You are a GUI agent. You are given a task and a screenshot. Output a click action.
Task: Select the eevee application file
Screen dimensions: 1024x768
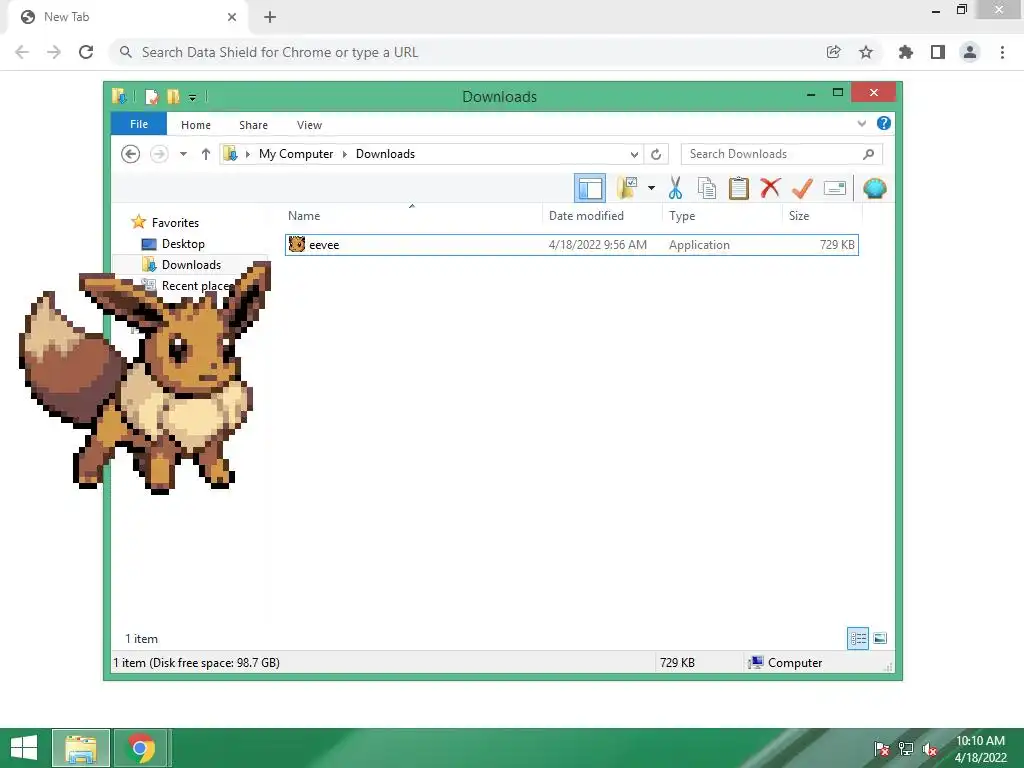tap(571, 245)
